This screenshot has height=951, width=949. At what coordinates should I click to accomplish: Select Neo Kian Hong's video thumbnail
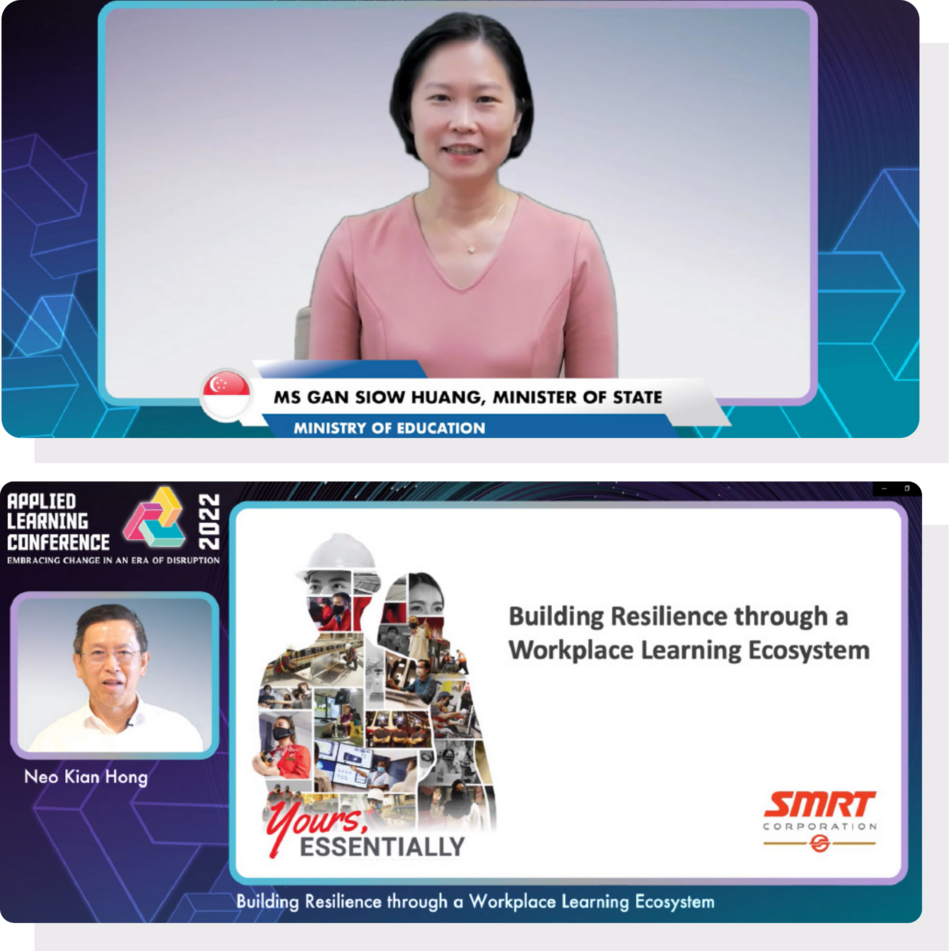[x=114, y=676]
